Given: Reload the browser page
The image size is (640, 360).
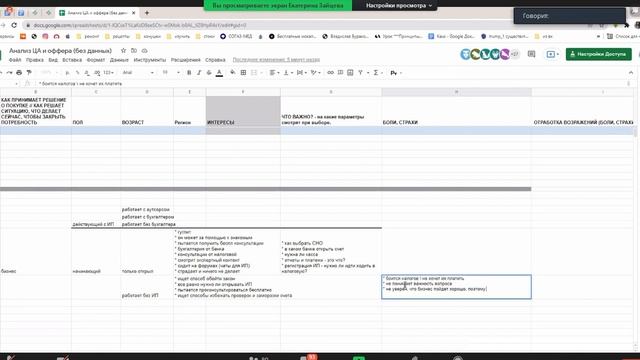Looking at the screenshot, I should [x=14, y=25].
